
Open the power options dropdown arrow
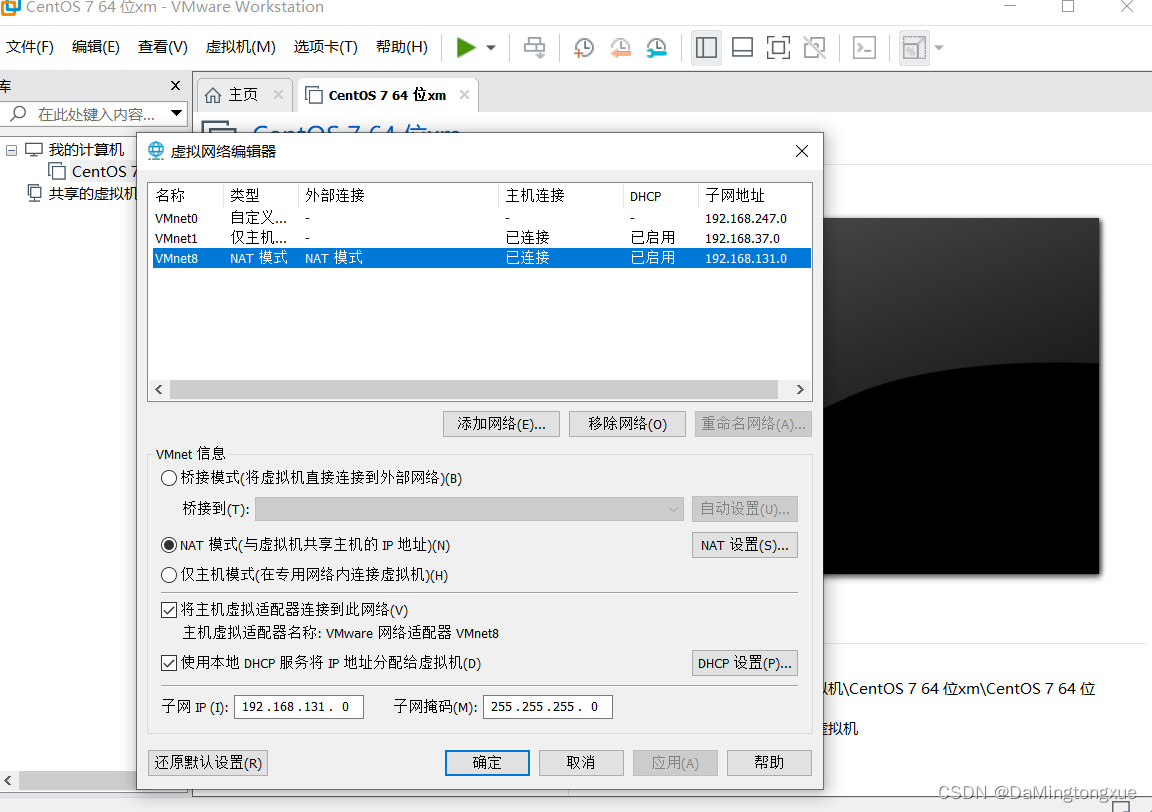click(x=491, y=48)
